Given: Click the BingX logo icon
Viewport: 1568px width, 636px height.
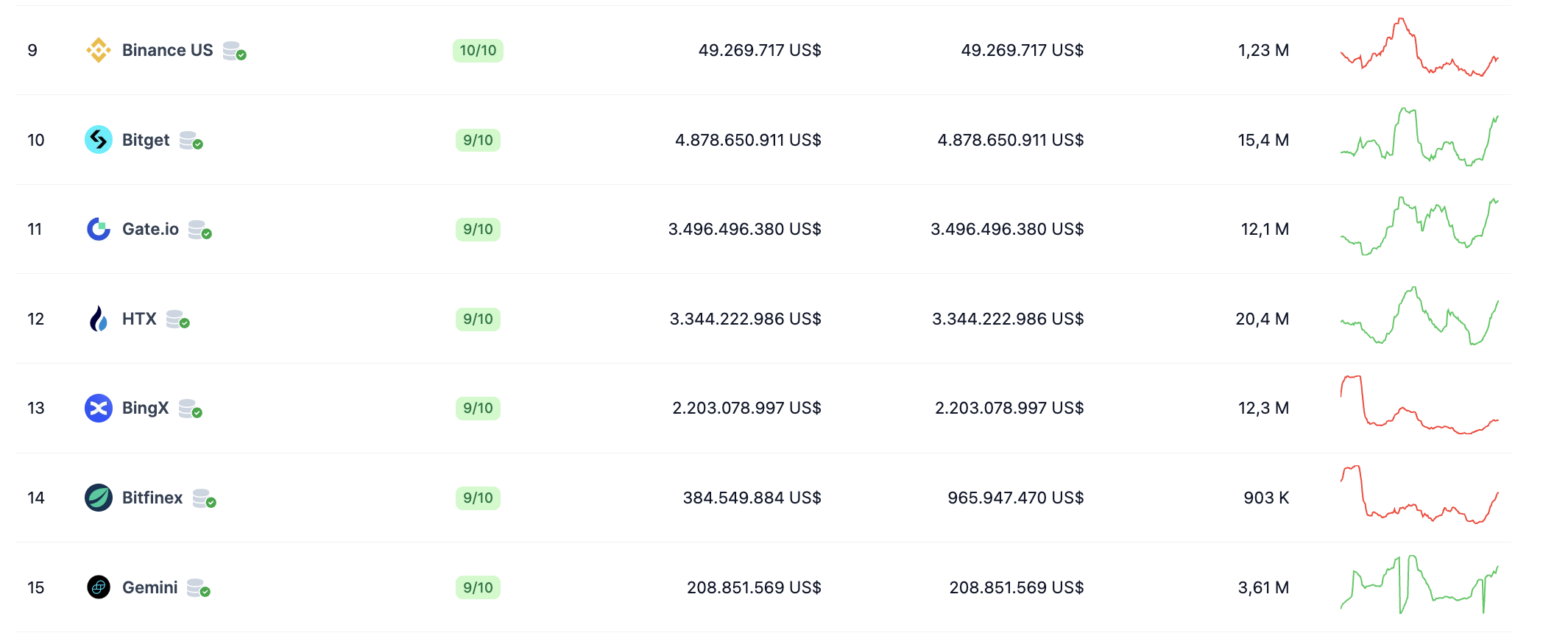Looking at the screenshot, I should point(98,408).
